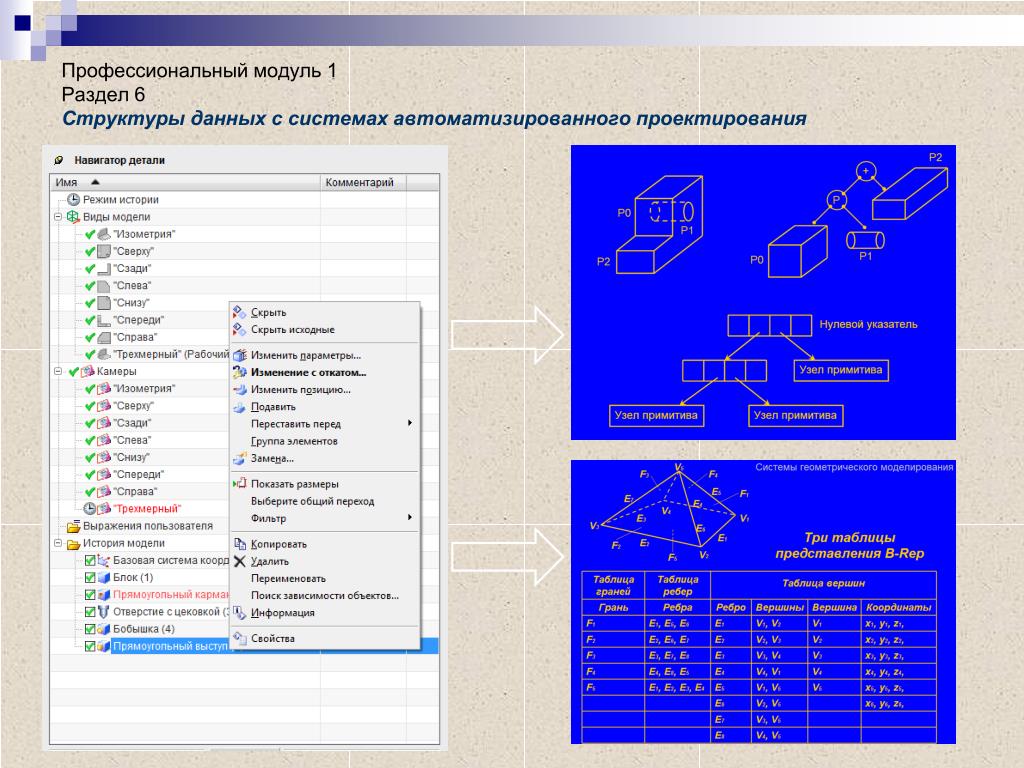Screen dimensions: 1024x768
Task: Collapse the Виды модели tree node
Action: [x=57, y=217]
